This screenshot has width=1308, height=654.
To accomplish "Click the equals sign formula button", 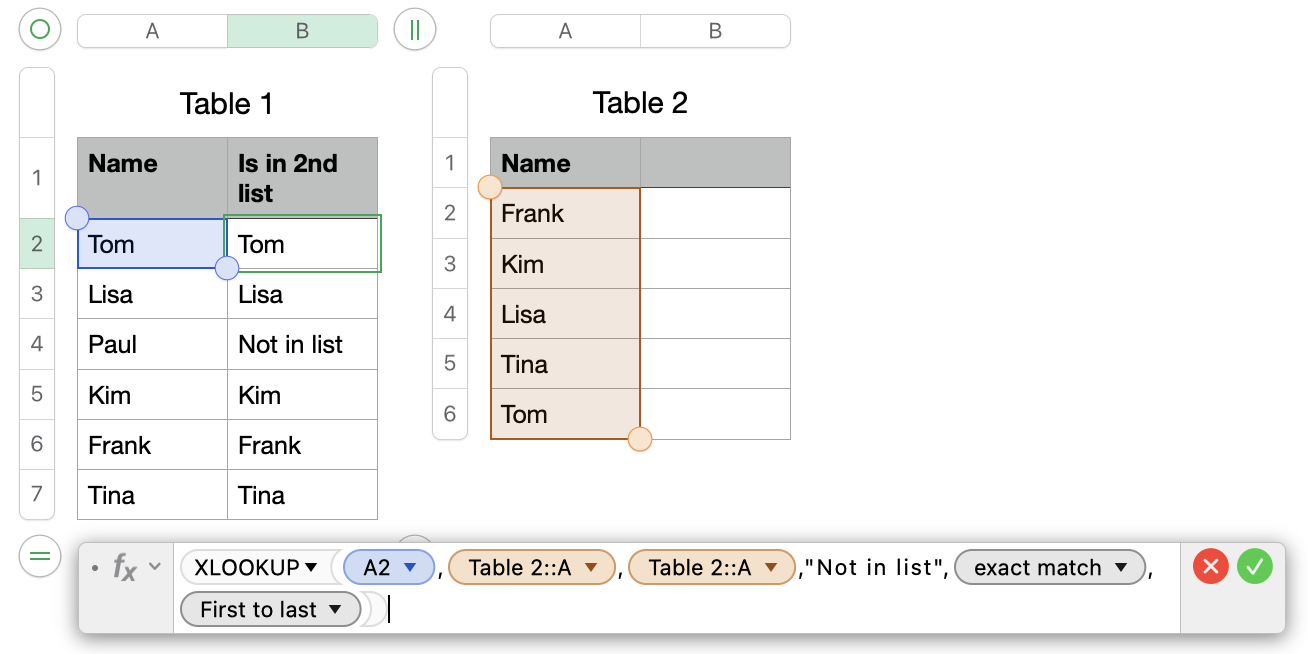I will (x=40, y=557).
